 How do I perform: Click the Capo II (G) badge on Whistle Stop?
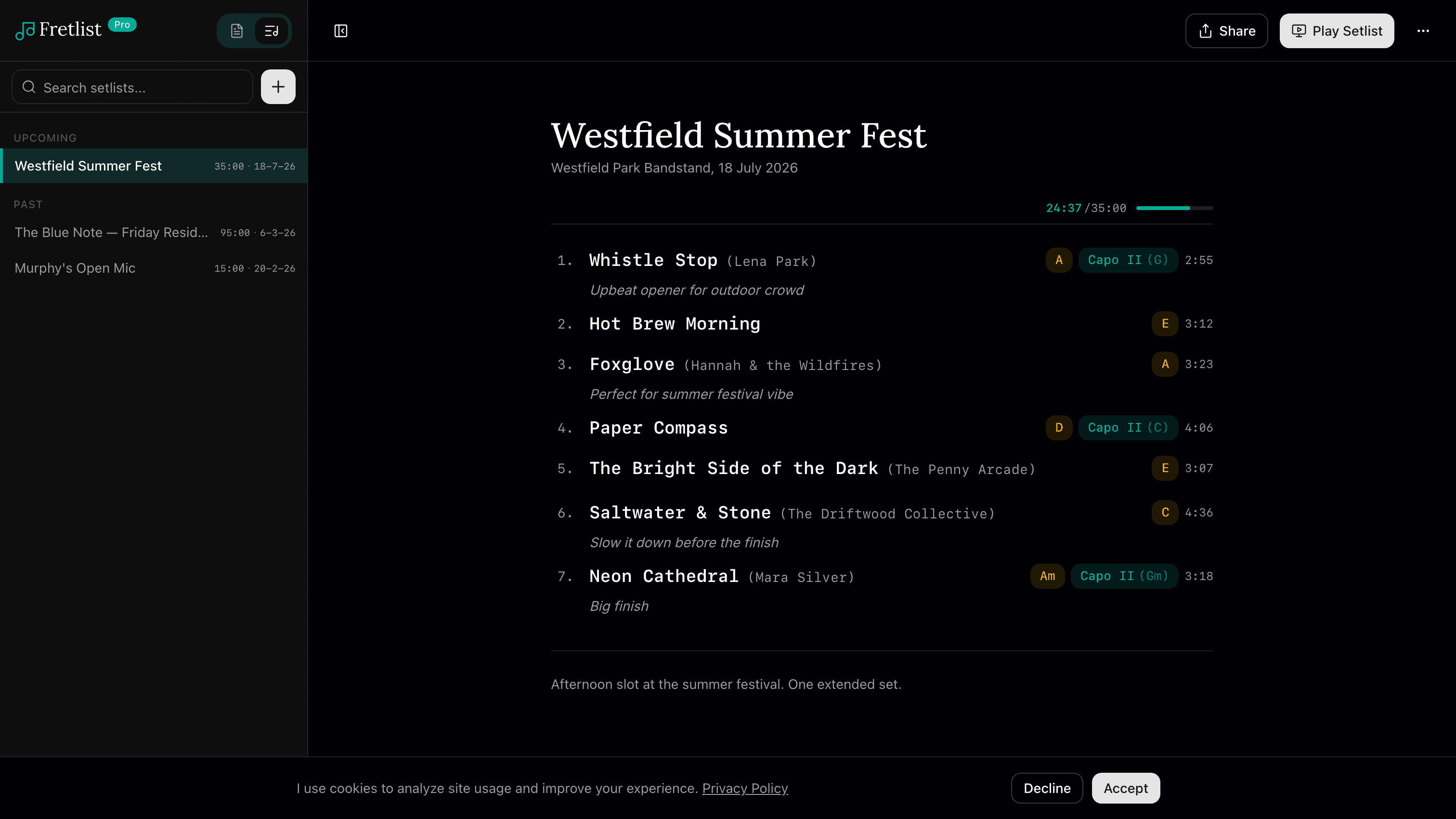pos(1128,260)
